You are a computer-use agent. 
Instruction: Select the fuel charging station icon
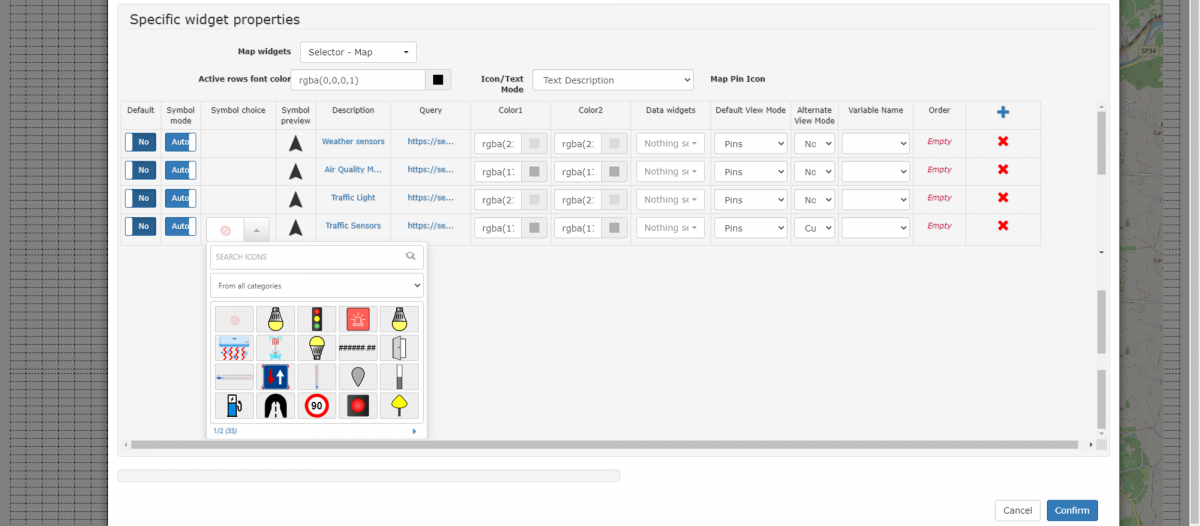pyautogui.click(x=235, y=405)
